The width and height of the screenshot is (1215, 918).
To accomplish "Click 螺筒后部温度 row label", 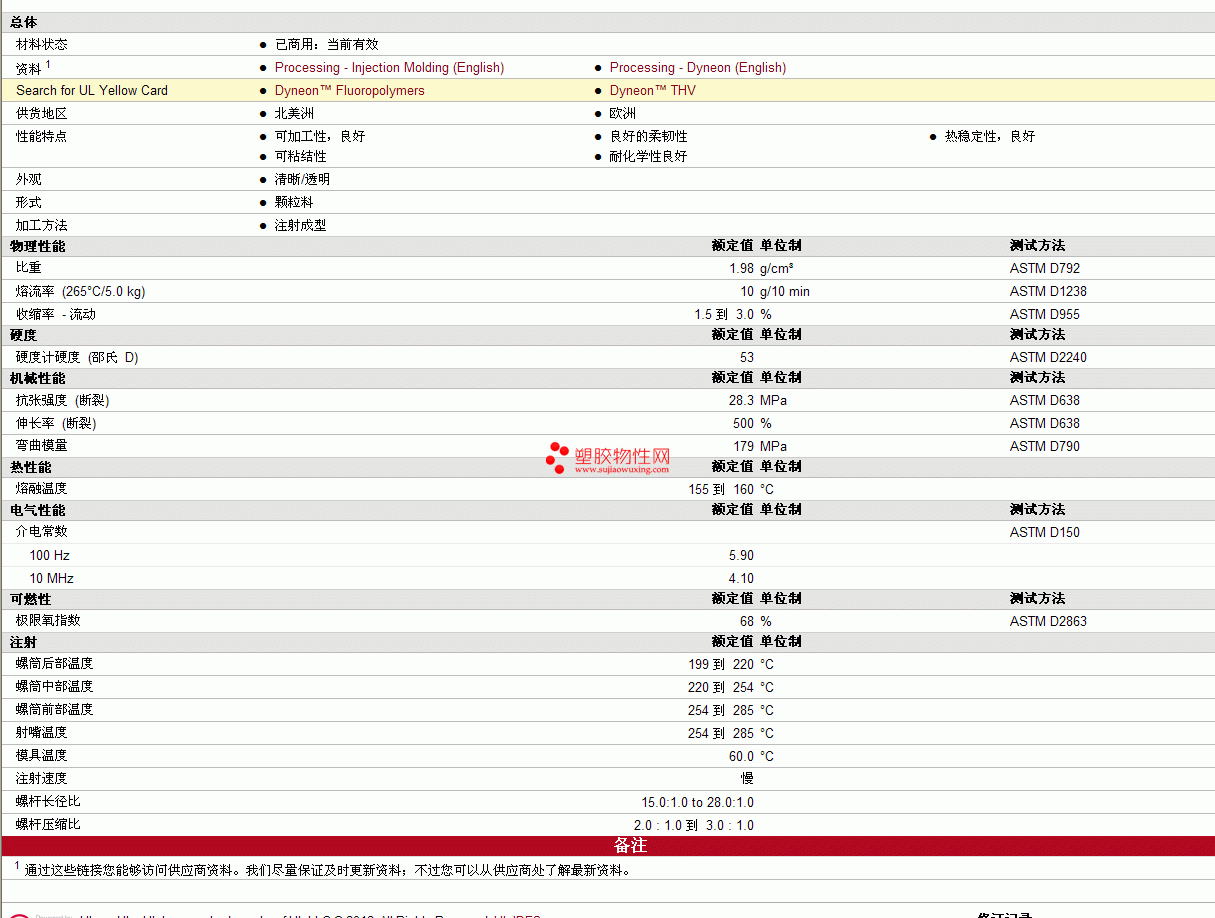I will tap(55, 665).
